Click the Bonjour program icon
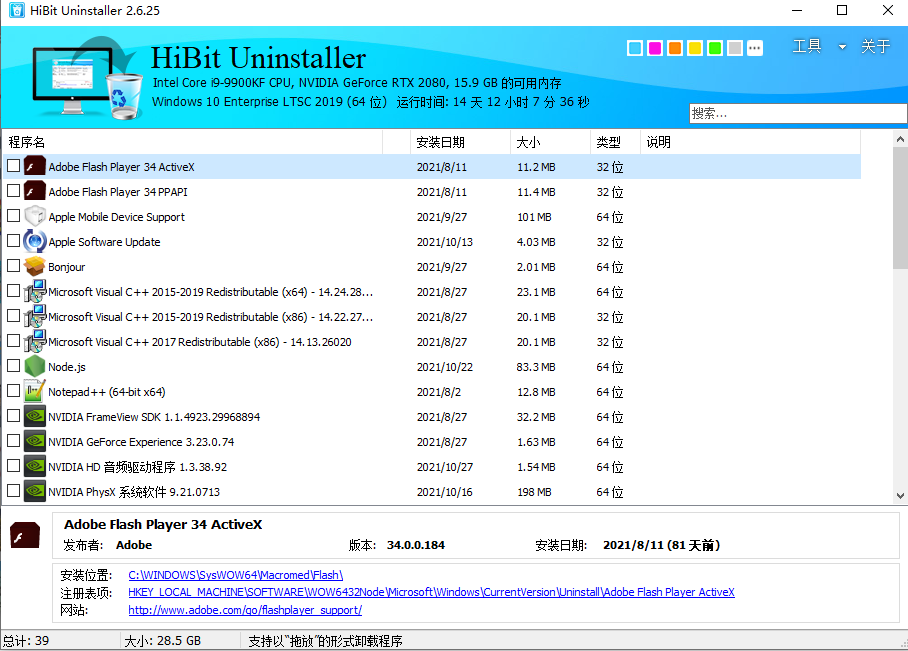908x651 pixels. coord(35,267)
